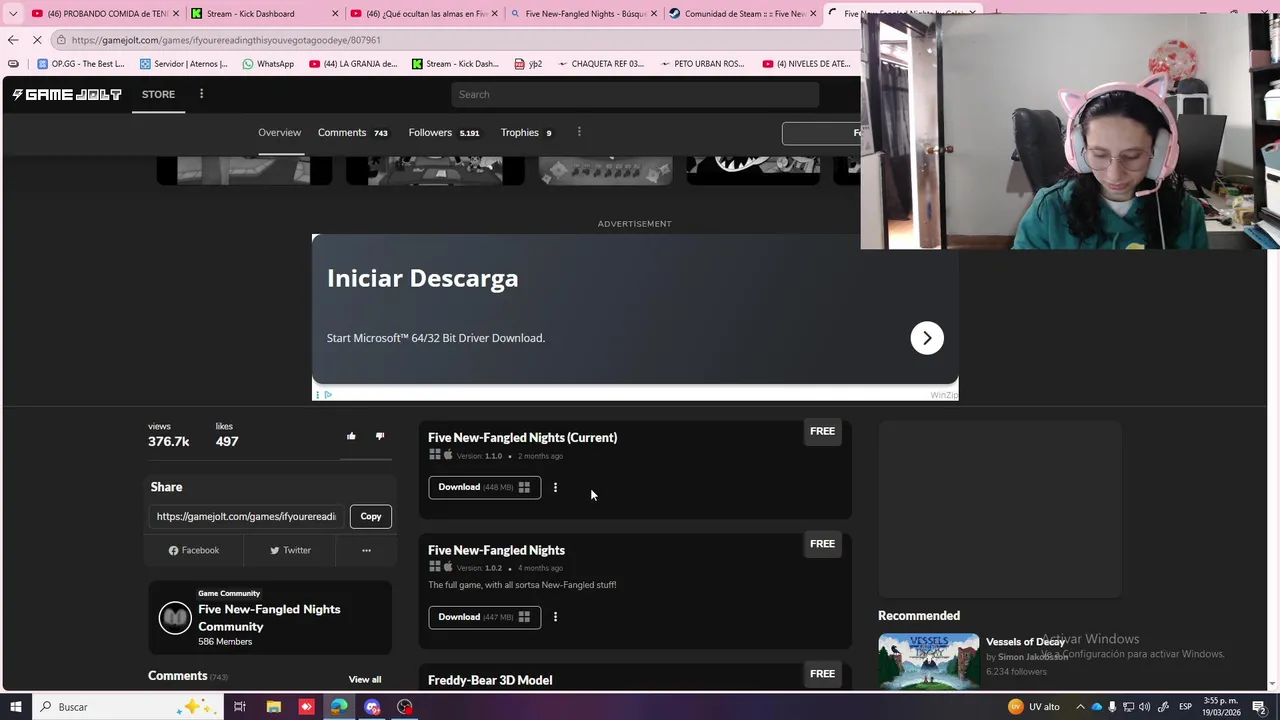Show hidden system tray icons
Screen dimensions: 1280x720
point(1080,707)
